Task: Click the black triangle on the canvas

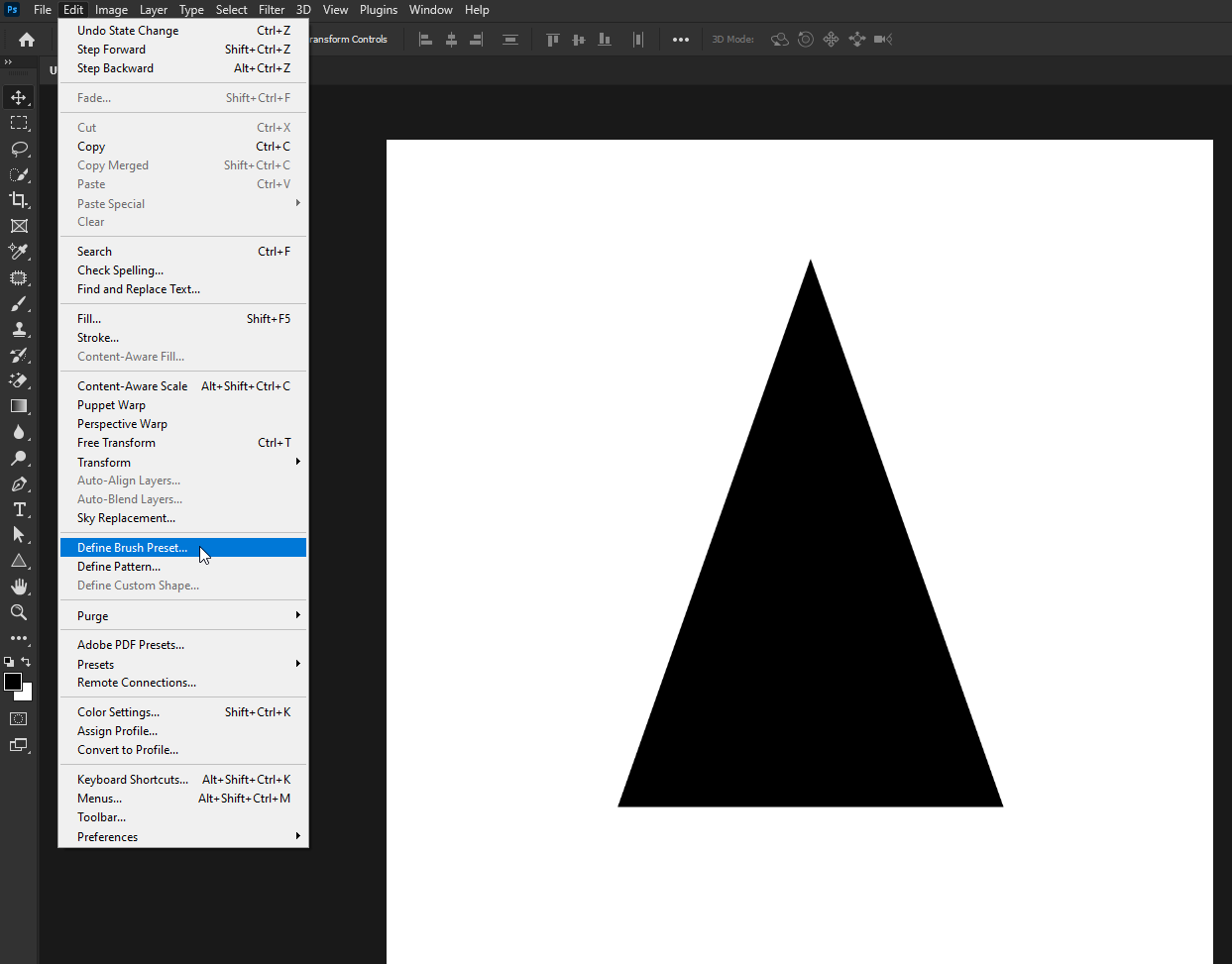Action: pyautogui.click(x=810, y=644)
